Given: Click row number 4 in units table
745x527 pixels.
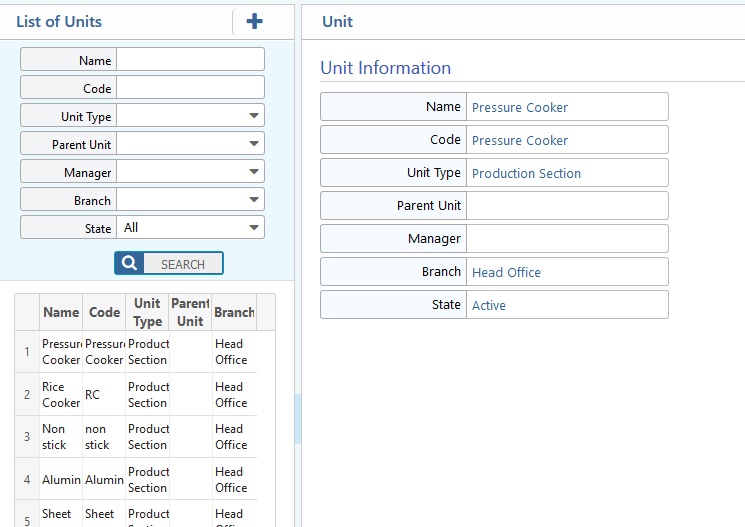Looking at the screenshot, I should coord(27,479).
